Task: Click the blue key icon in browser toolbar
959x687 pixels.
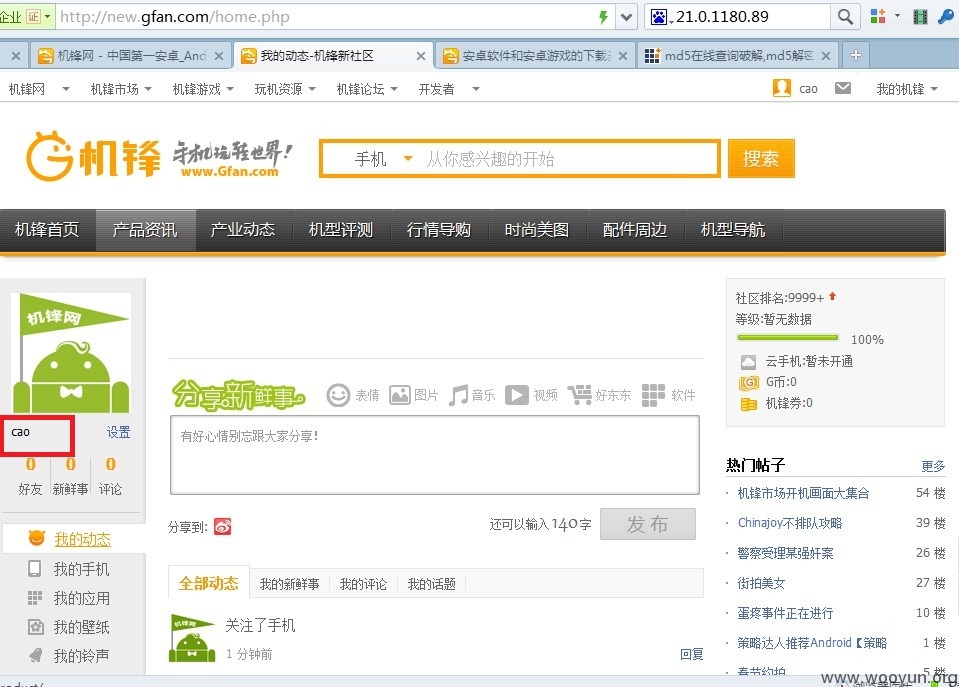Action: [946, 17]
